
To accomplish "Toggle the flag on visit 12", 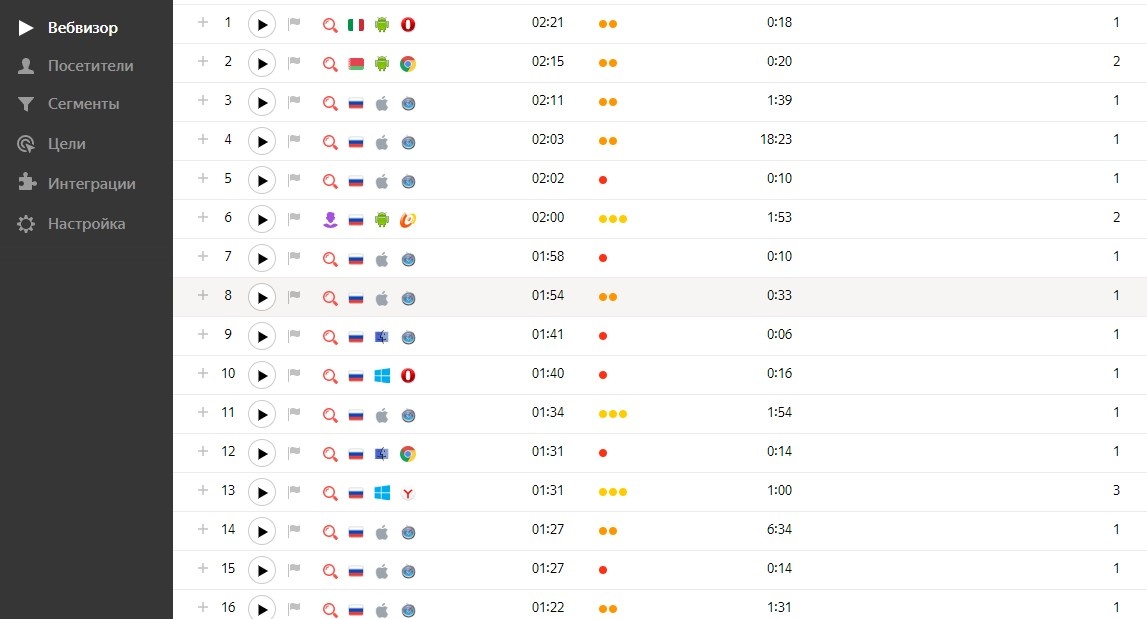I will point(294,453).
